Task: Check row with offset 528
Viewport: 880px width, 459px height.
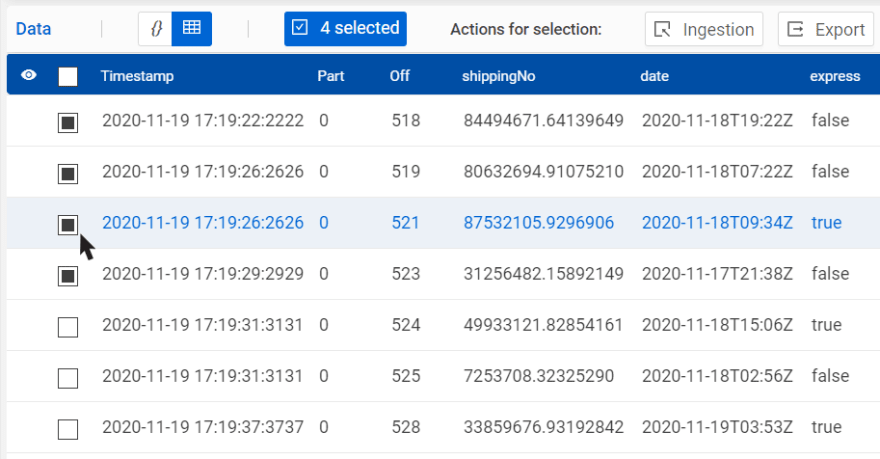Action: coord(68,429)
